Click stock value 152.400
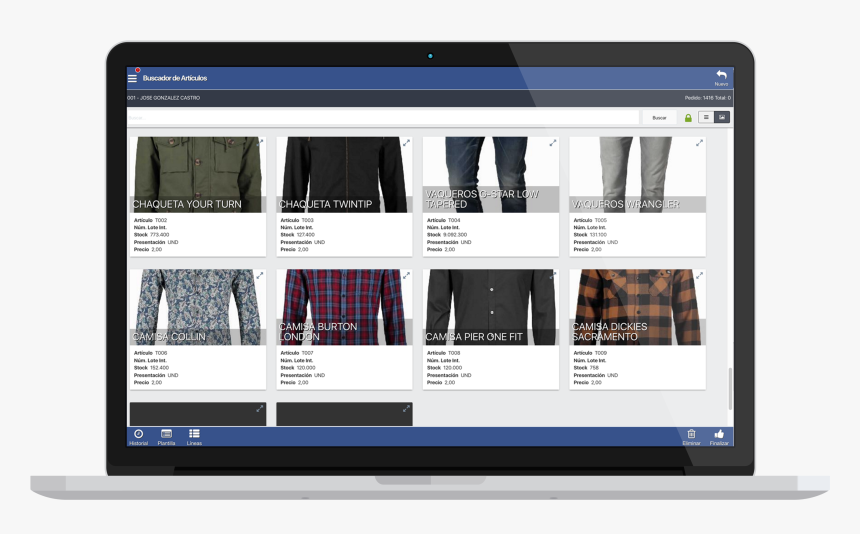The width and height of the screenshot is (860, 534). point(160,368)
